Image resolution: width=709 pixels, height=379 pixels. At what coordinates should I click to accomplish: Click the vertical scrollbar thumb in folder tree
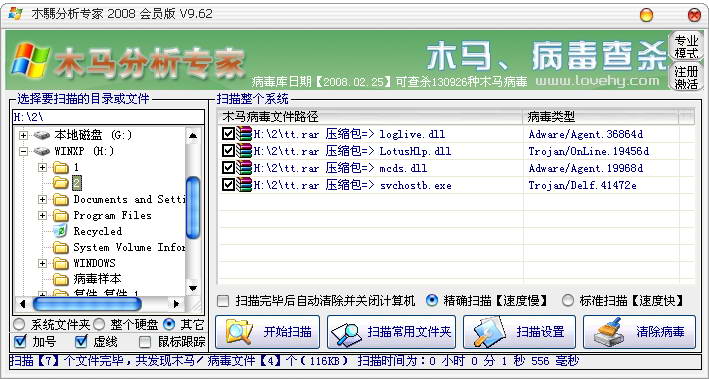[x=193, y=207]
